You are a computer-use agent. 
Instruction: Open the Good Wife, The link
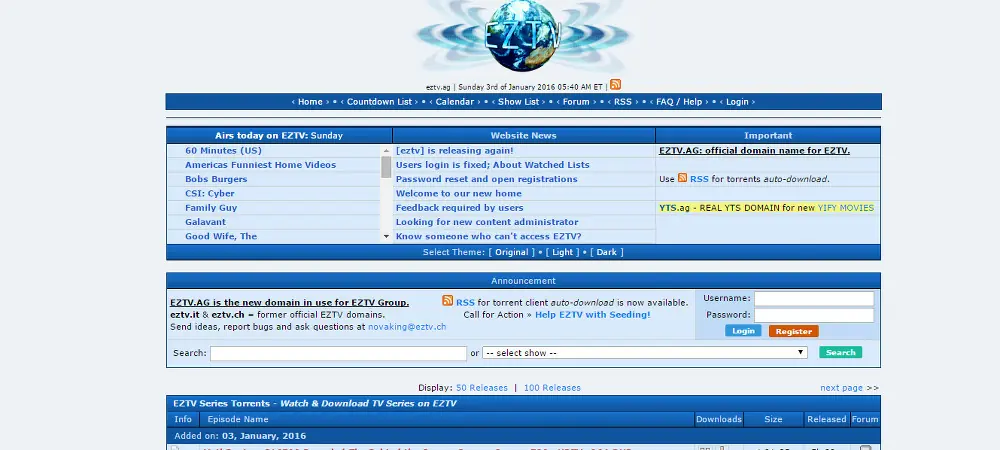click(x=221, y=236)
